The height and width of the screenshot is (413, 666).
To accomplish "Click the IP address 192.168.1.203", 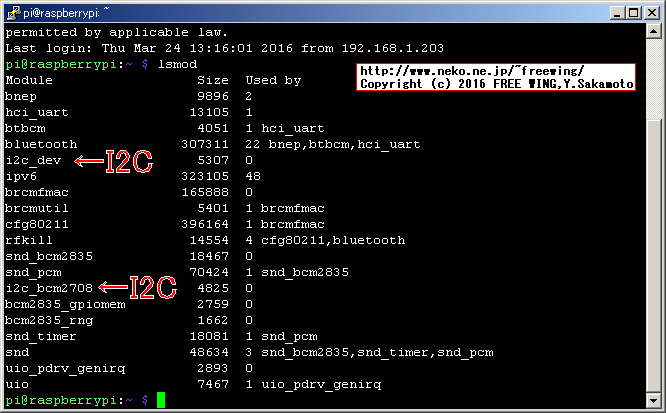I will click(393, 48).
